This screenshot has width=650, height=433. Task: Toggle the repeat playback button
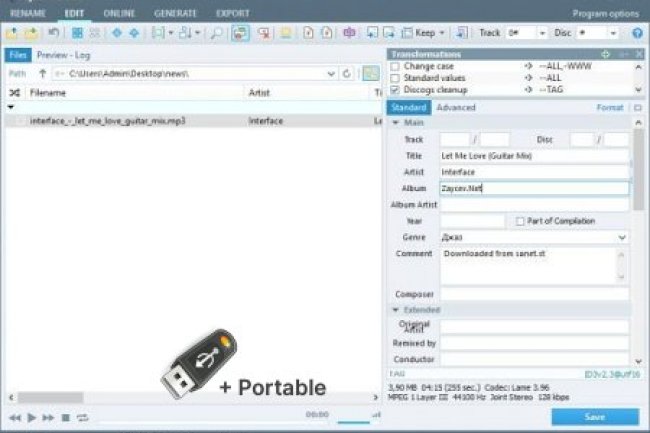tap(82, 418)
